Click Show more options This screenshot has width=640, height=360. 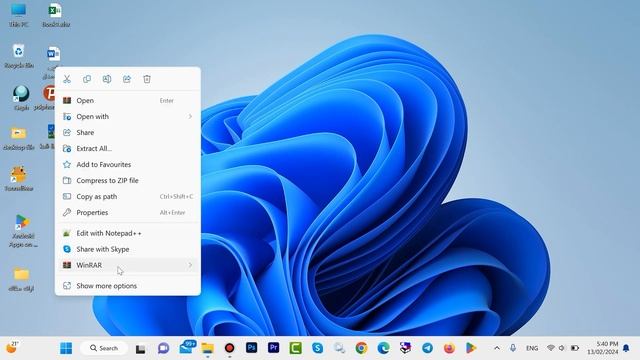point(128,286)
